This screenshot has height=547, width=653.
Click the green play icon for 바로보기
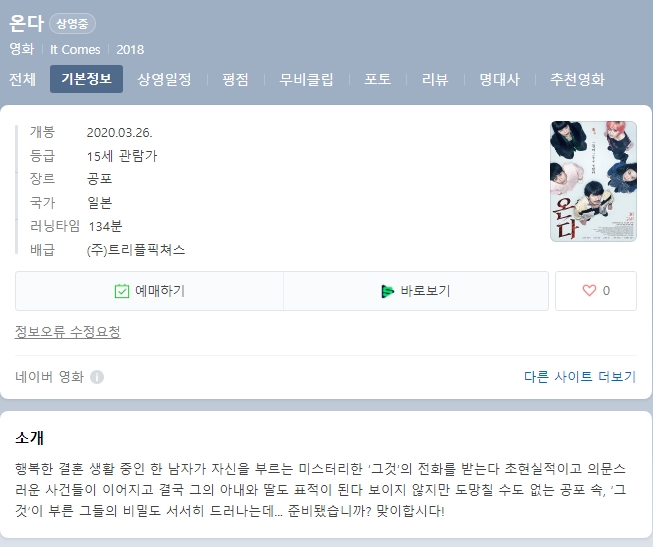387,291
